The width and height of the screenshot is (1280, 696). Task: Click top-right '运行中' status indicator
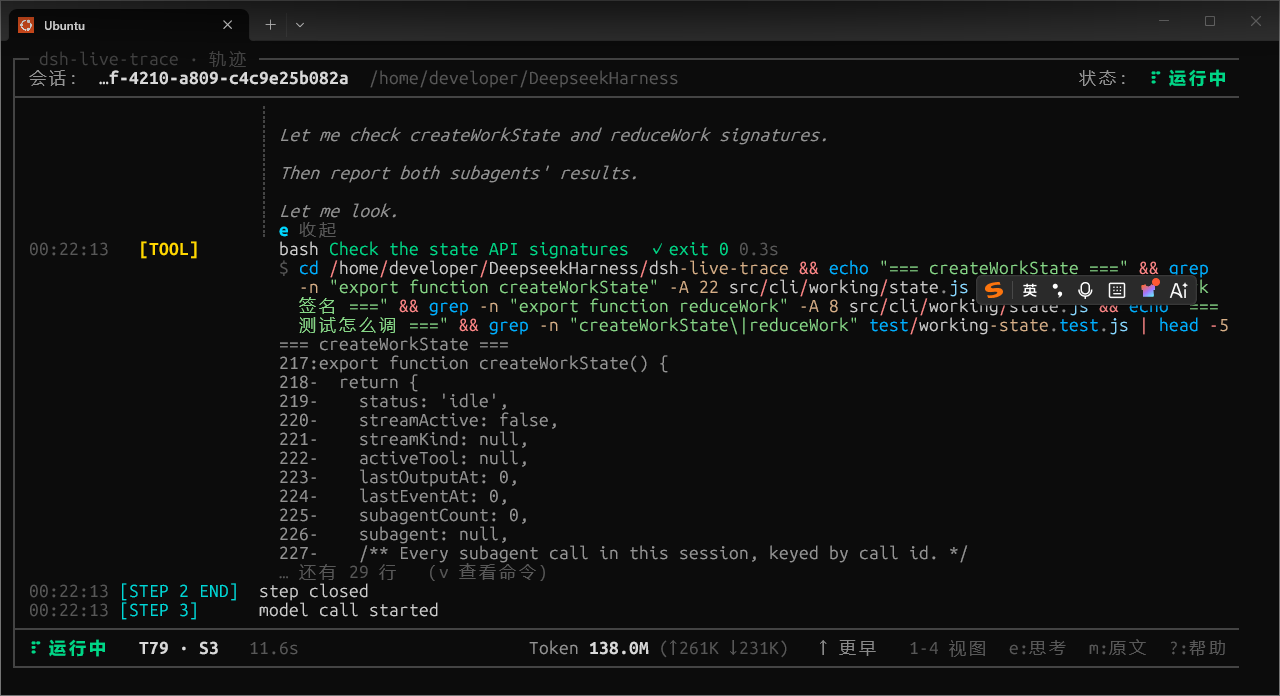point(1188,78)
